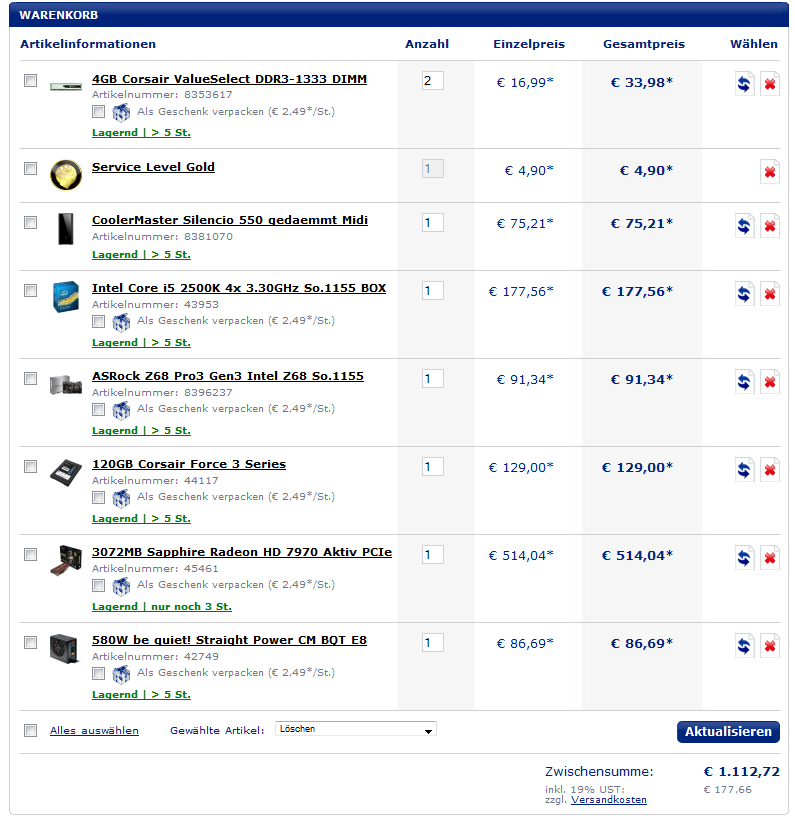
Task: Click refresh icon for Corsair ValueSelect DDR3 row
Action: (744, 84)
